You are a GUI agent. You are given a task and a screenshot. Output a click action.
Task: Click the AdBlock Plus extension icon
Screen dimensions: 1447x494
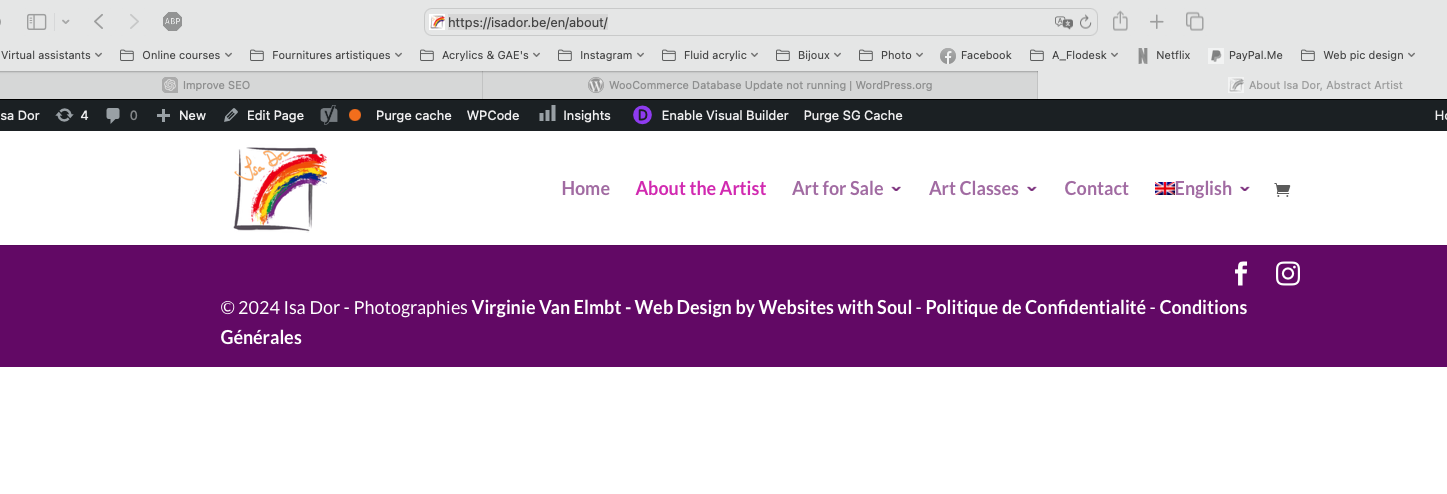172,22
